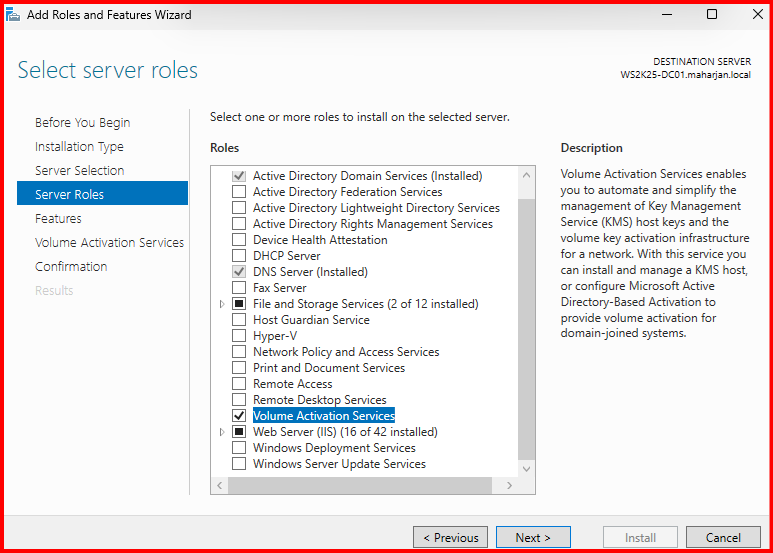
Task: Uncheck the Volume Activation Services checkbox
Action: [x=239, y=416]
